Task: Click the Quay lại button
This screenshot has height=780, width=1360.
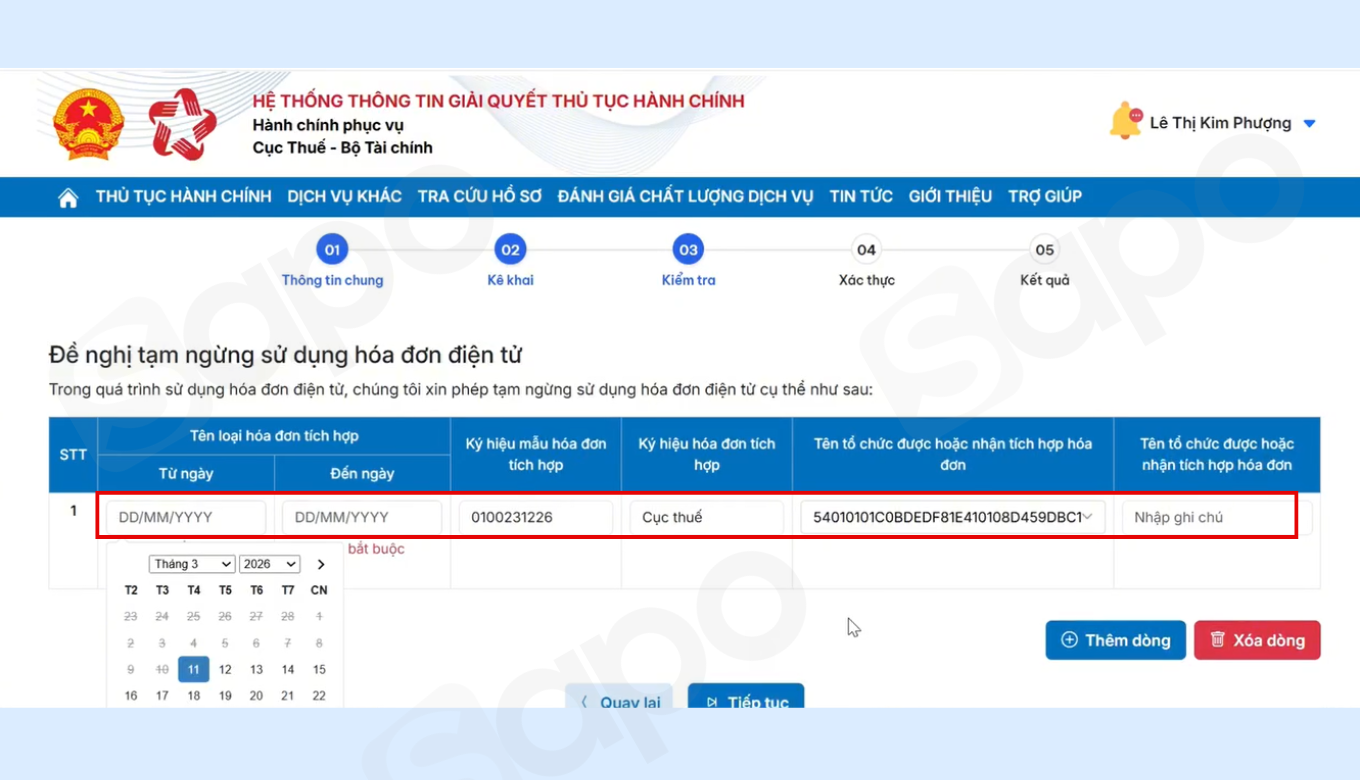Action: (622, 703)
